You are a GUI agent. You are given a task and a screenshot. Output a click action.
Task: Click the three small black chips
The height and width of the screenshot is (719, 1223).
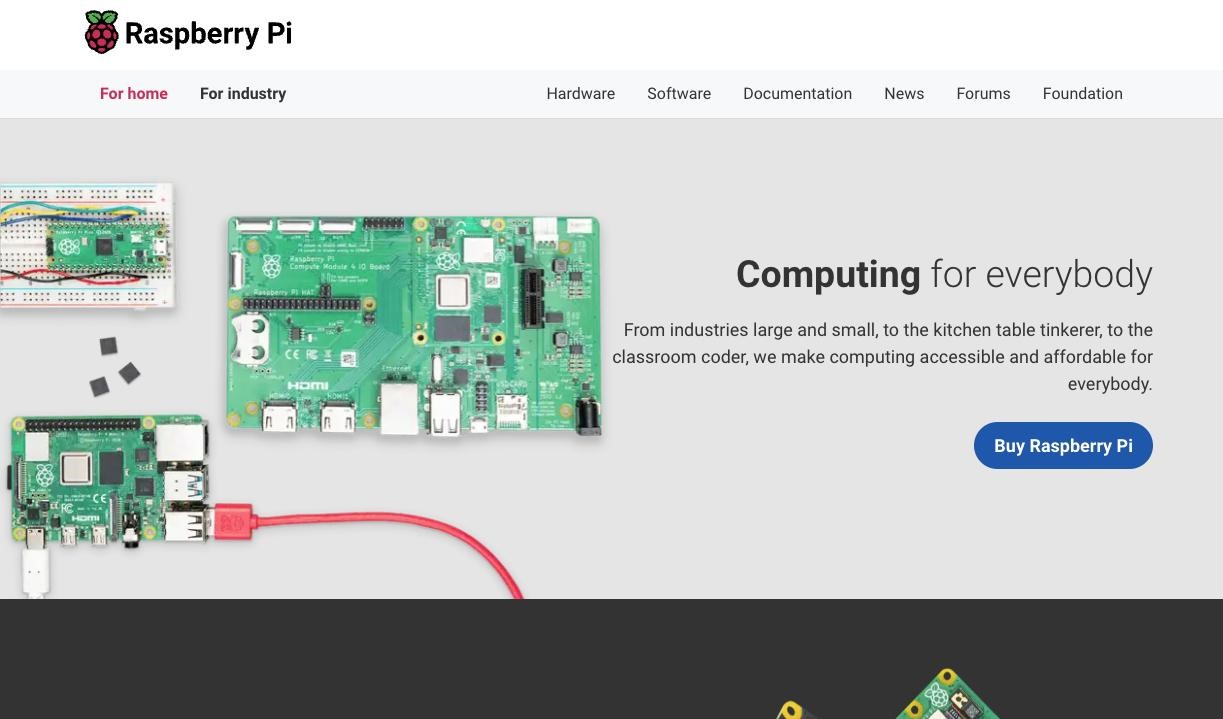114,367
